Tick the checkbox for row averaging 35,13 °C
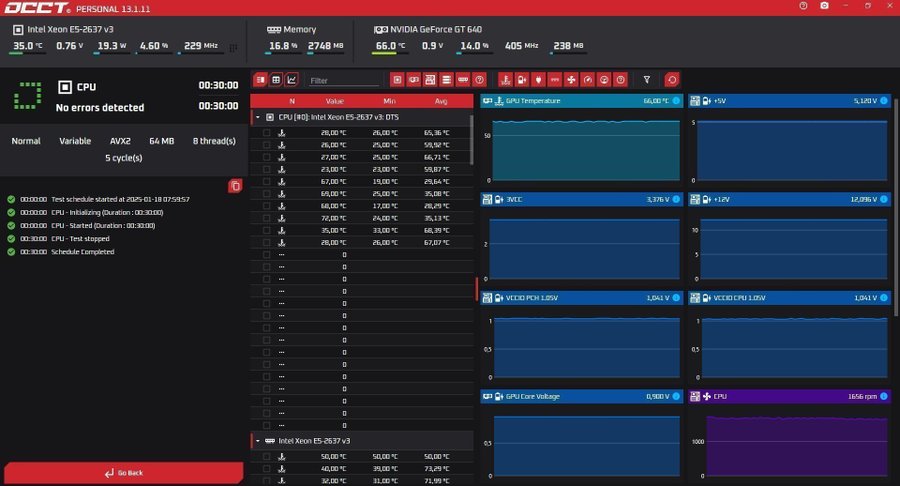The height and width of the screenshot is (486, 900). [x=266, y=219]
